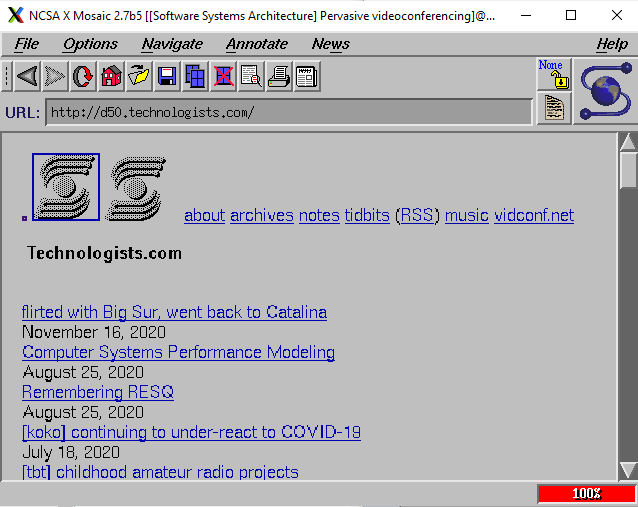This screenshot has height=507, width=638.
Task: Follow the 'about' link
Action: pos(205,215)
